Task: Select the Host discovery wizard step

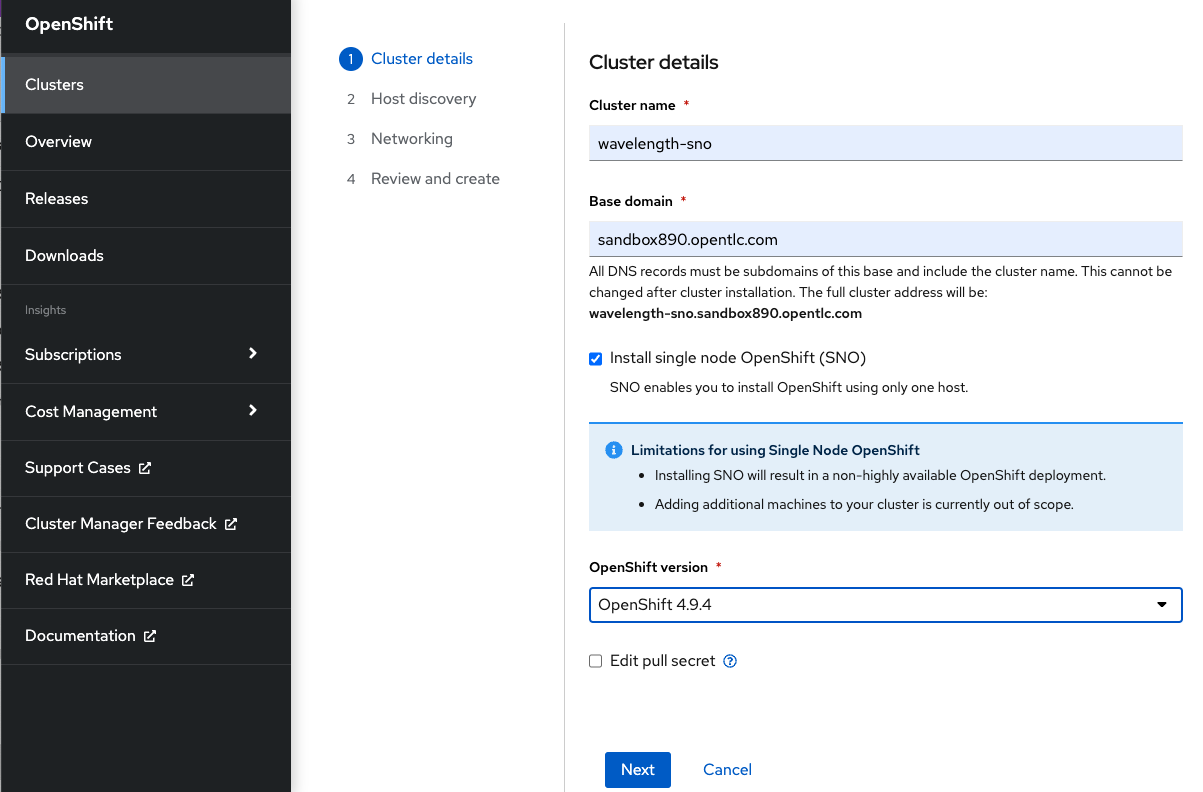Action: pyautogui.click(x=424, y=98)
